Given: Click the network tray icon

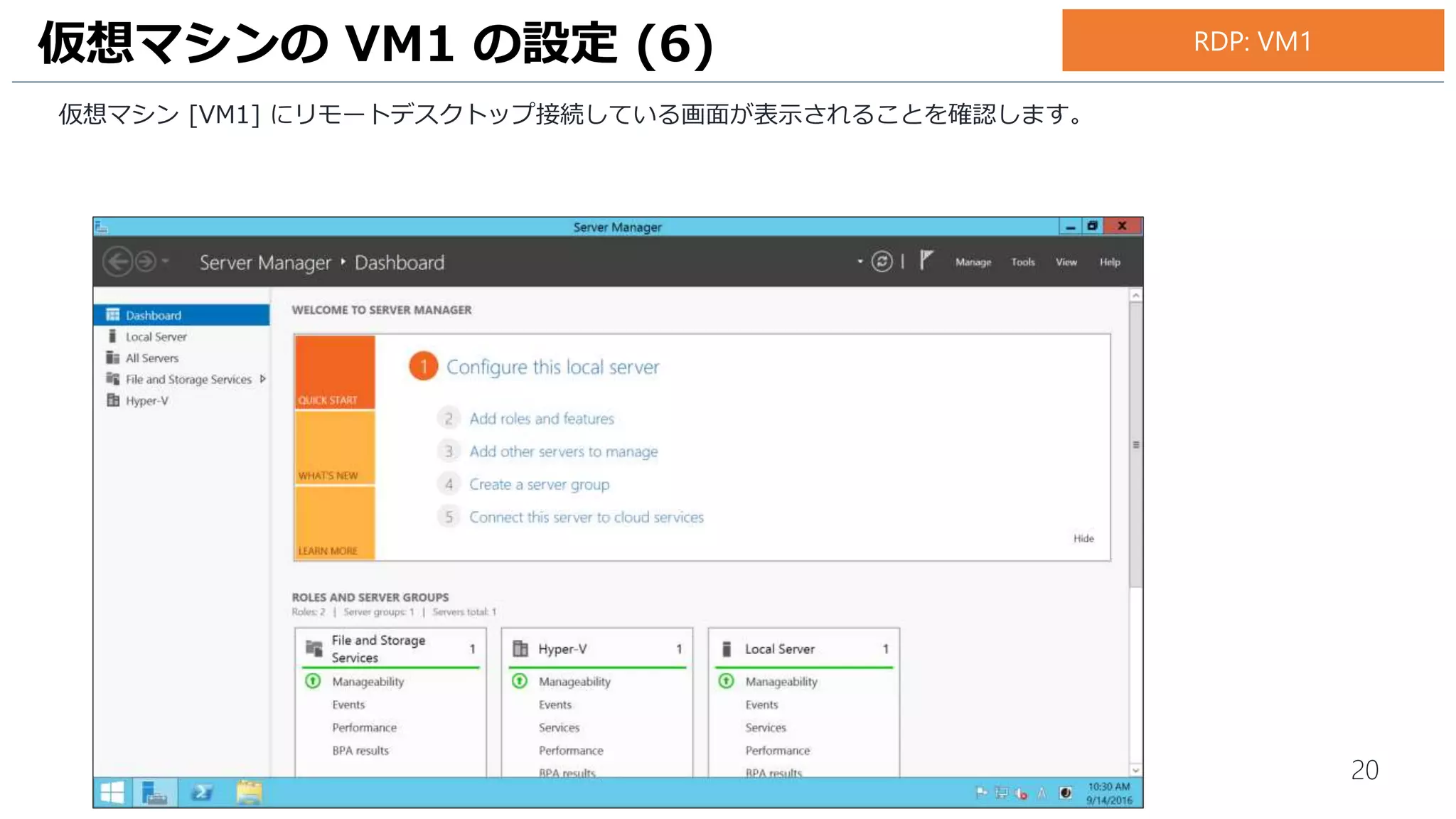Looking at the screenshot, I should (1002, 792).
